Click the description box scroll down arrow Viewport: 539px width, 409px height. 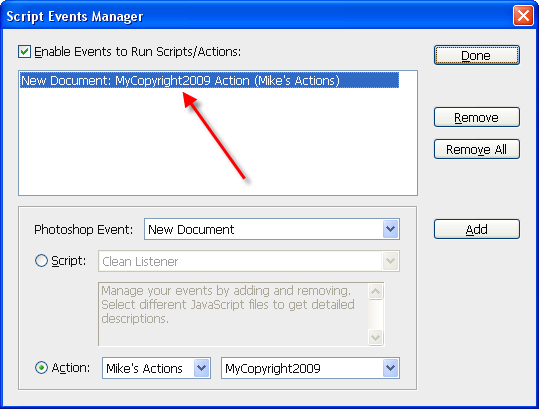[x=375, y=337]
